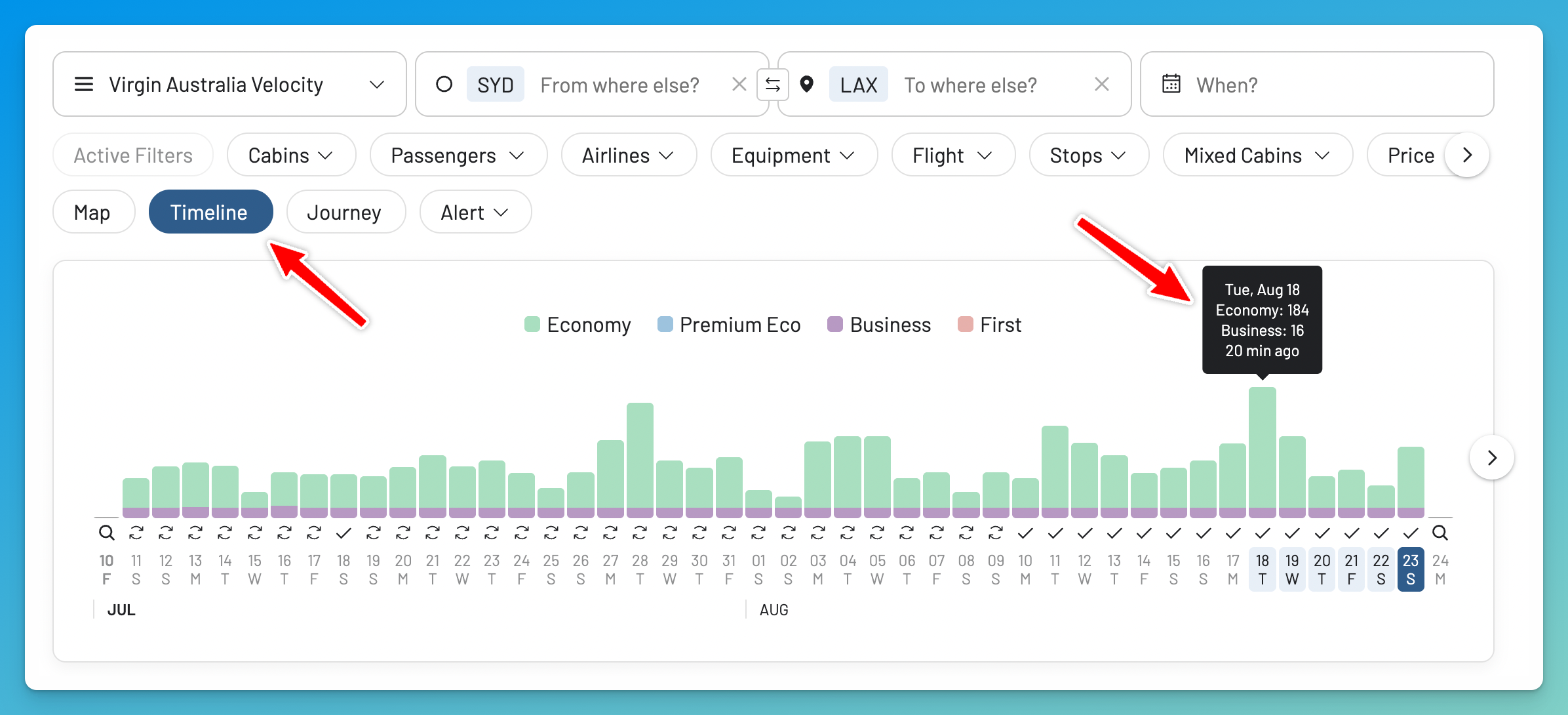Click search icon above Aug 24
Screen dimensions: 1568x715
coord(1440,533)
